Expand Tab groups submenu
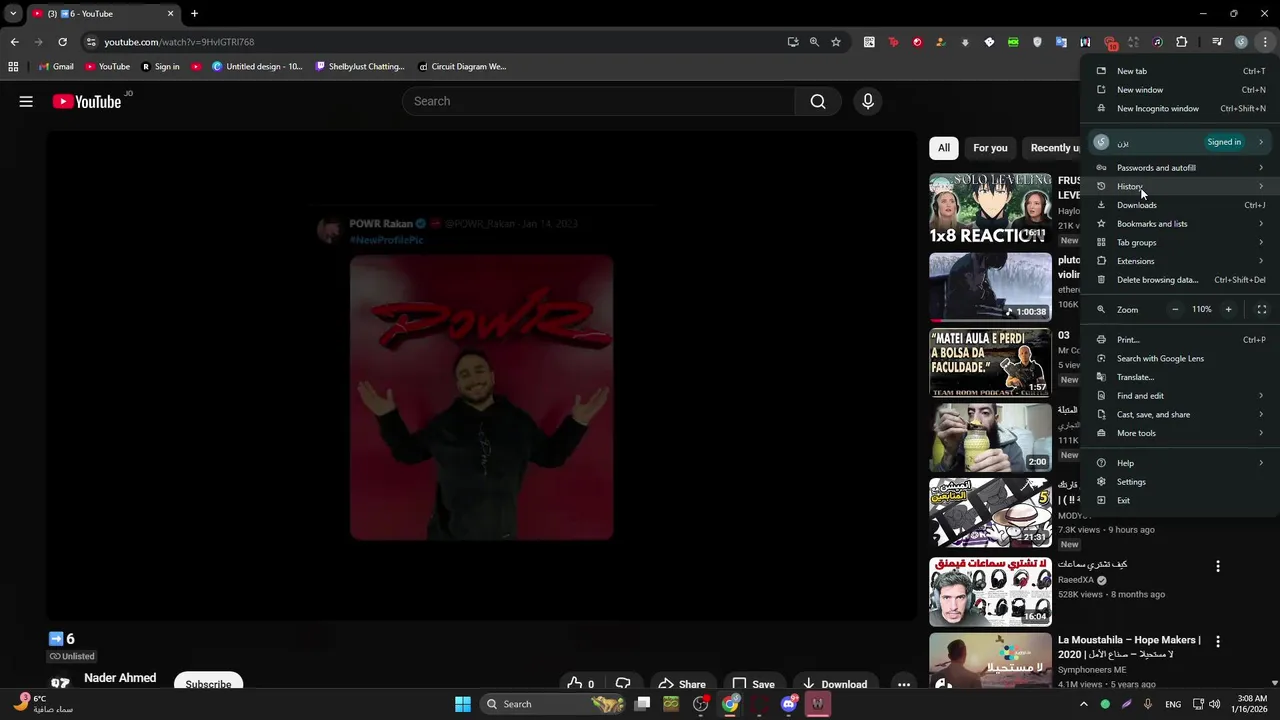The image size is (1280, 720). (1180, 242)
